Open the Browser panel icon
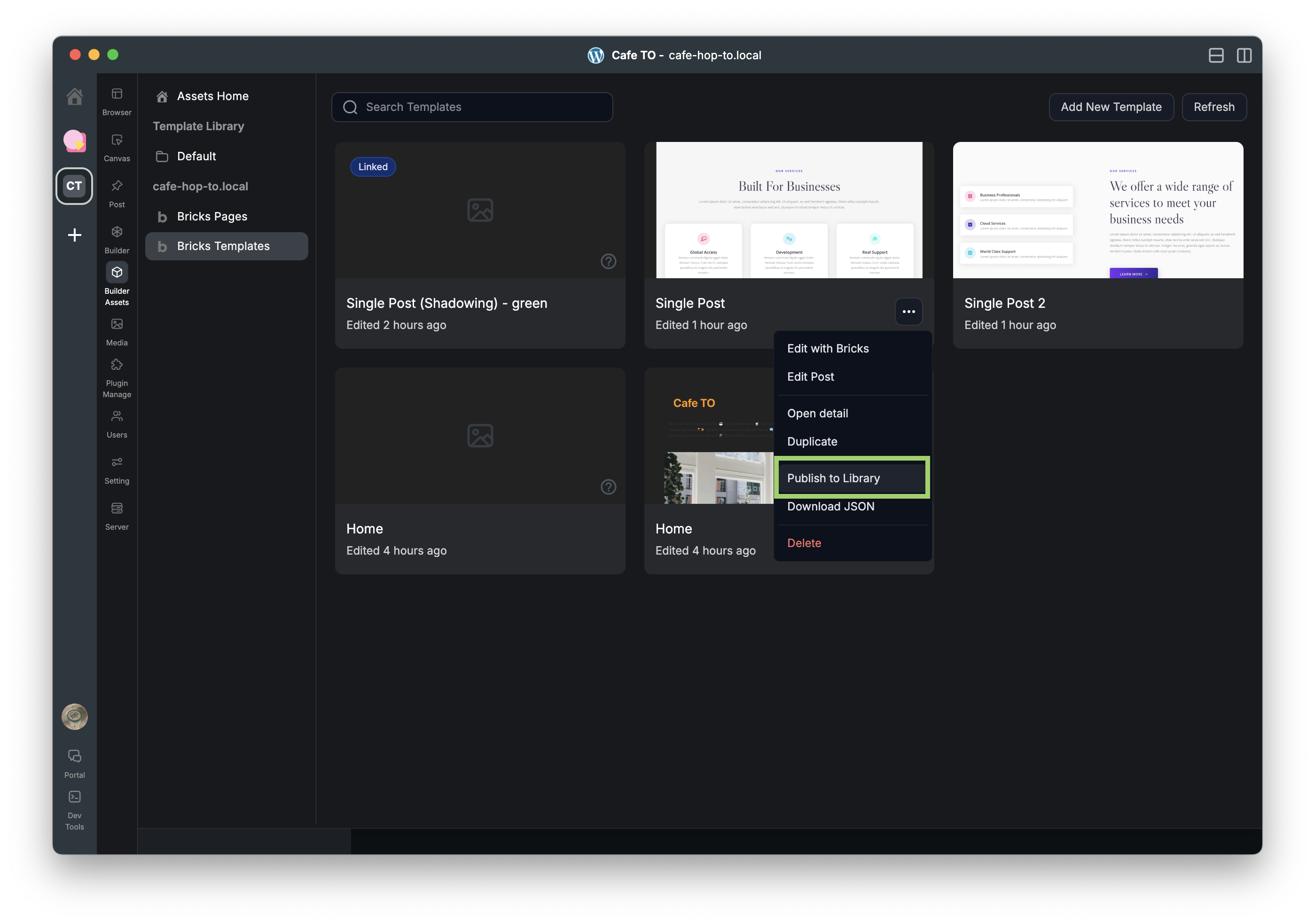1315x924 pixels. click(x=117, y=94)
